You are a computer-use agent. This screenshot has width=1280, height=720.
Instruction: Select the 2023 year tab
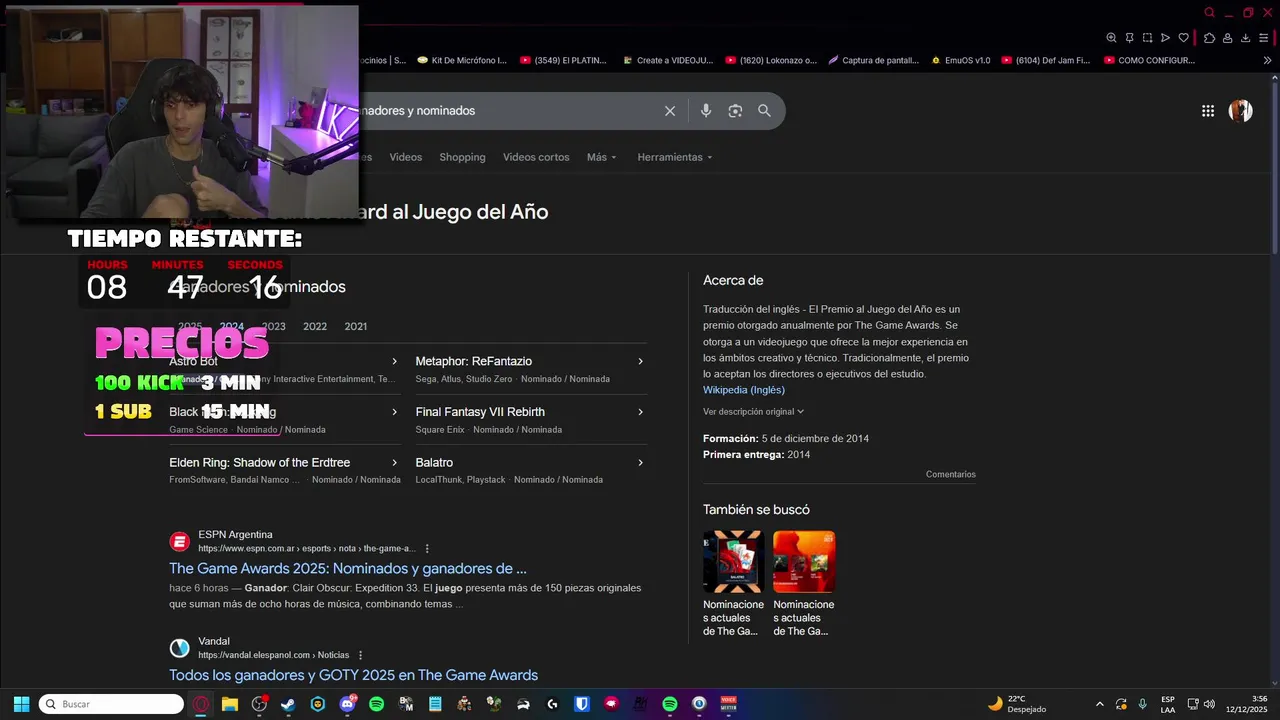(x=273, y=326)
